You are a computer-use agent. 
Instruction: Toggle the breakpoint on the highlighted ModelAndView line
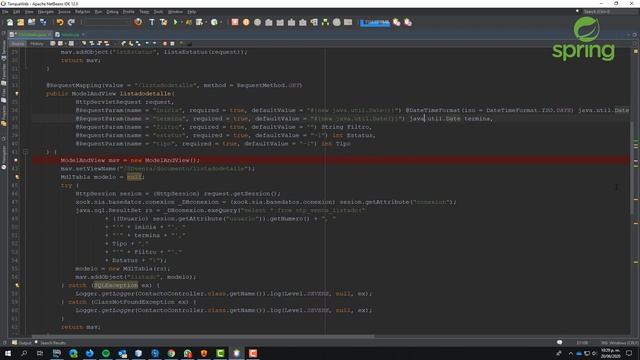pos(16,160)
